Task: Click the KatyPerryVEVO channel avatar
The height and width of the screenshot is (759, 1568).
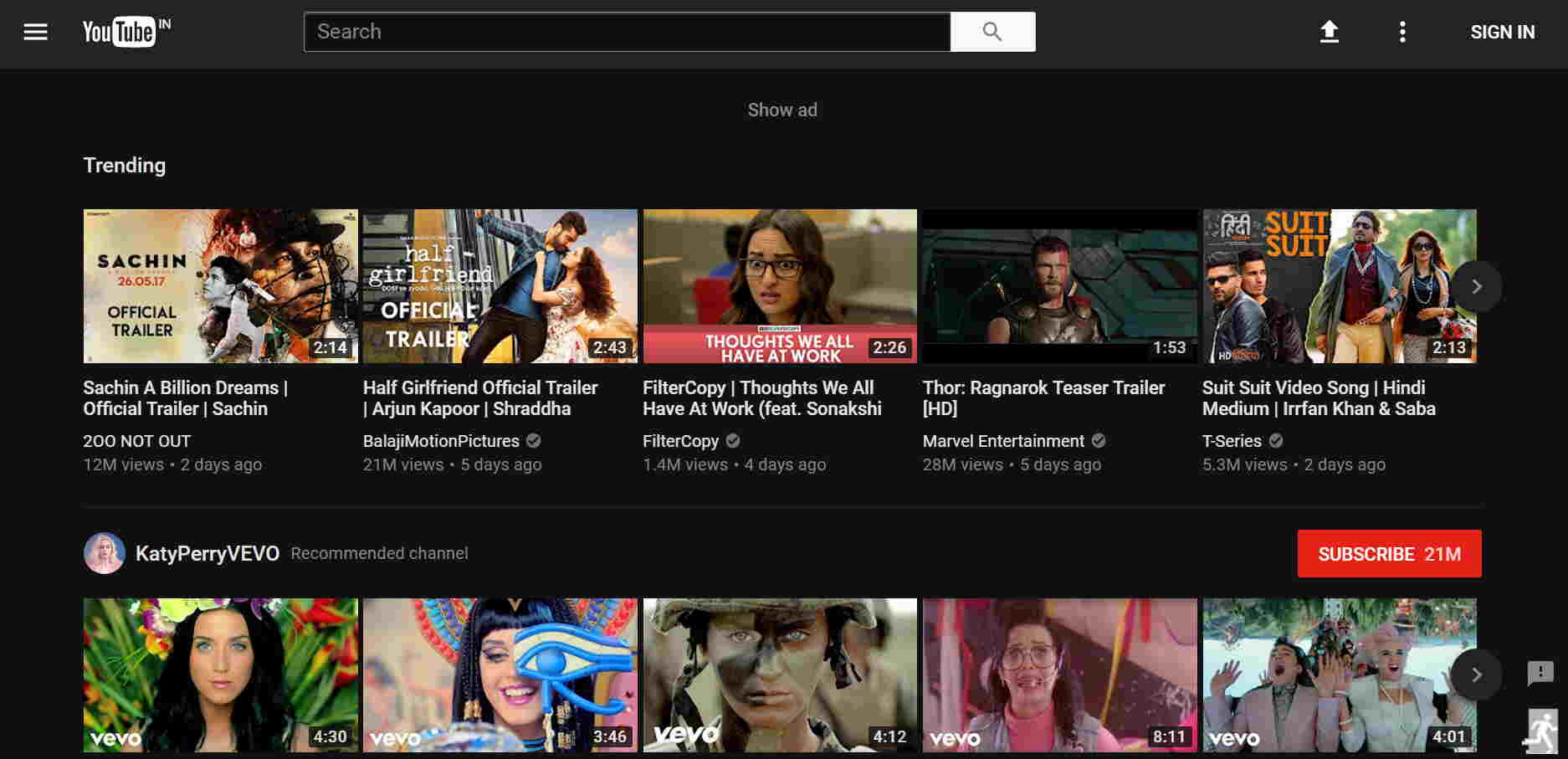Action: point(104,553)
